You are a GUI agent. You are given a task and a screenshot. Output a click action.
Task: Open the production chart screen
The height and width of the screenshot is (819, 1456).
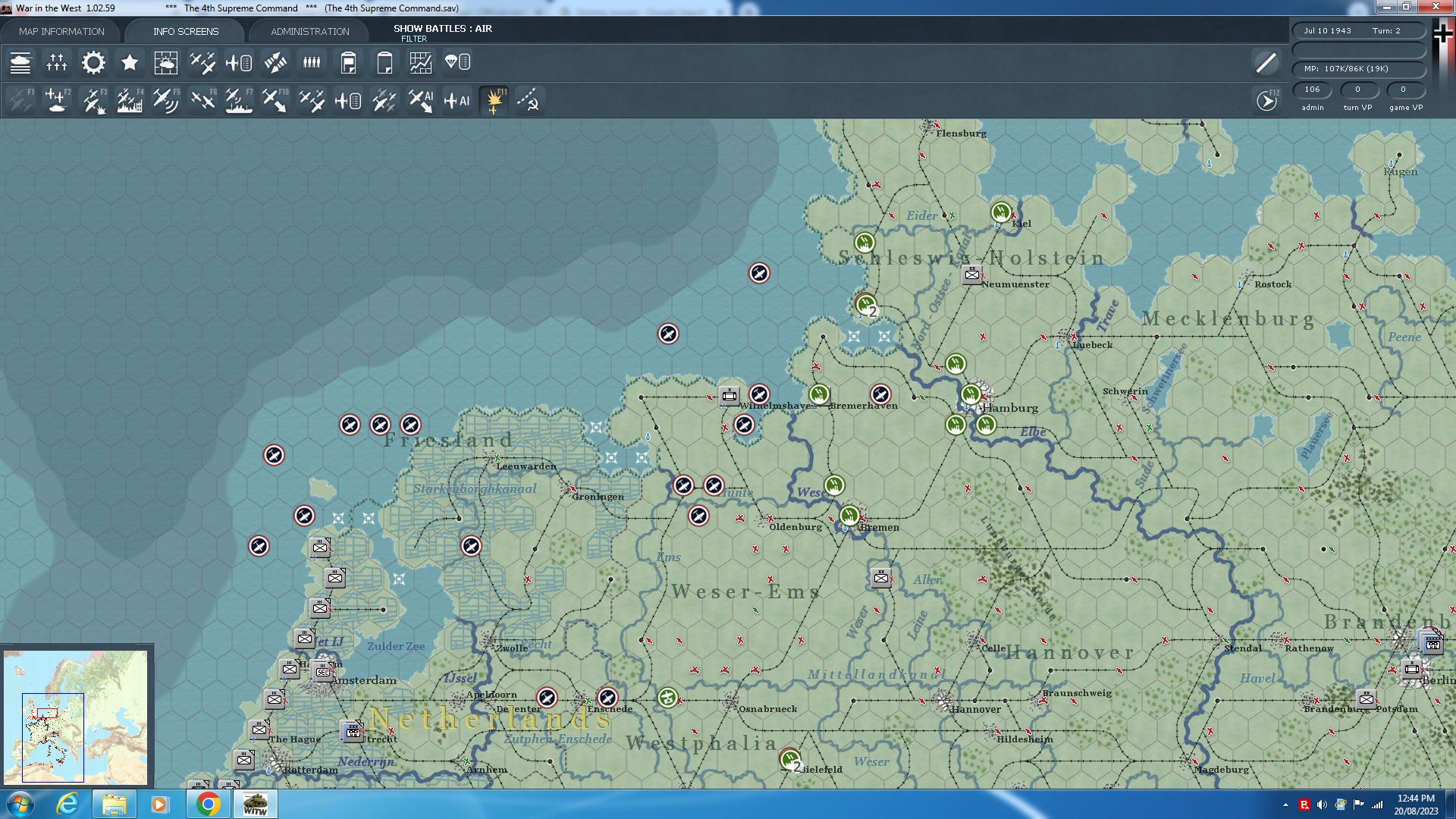(420, 63)
